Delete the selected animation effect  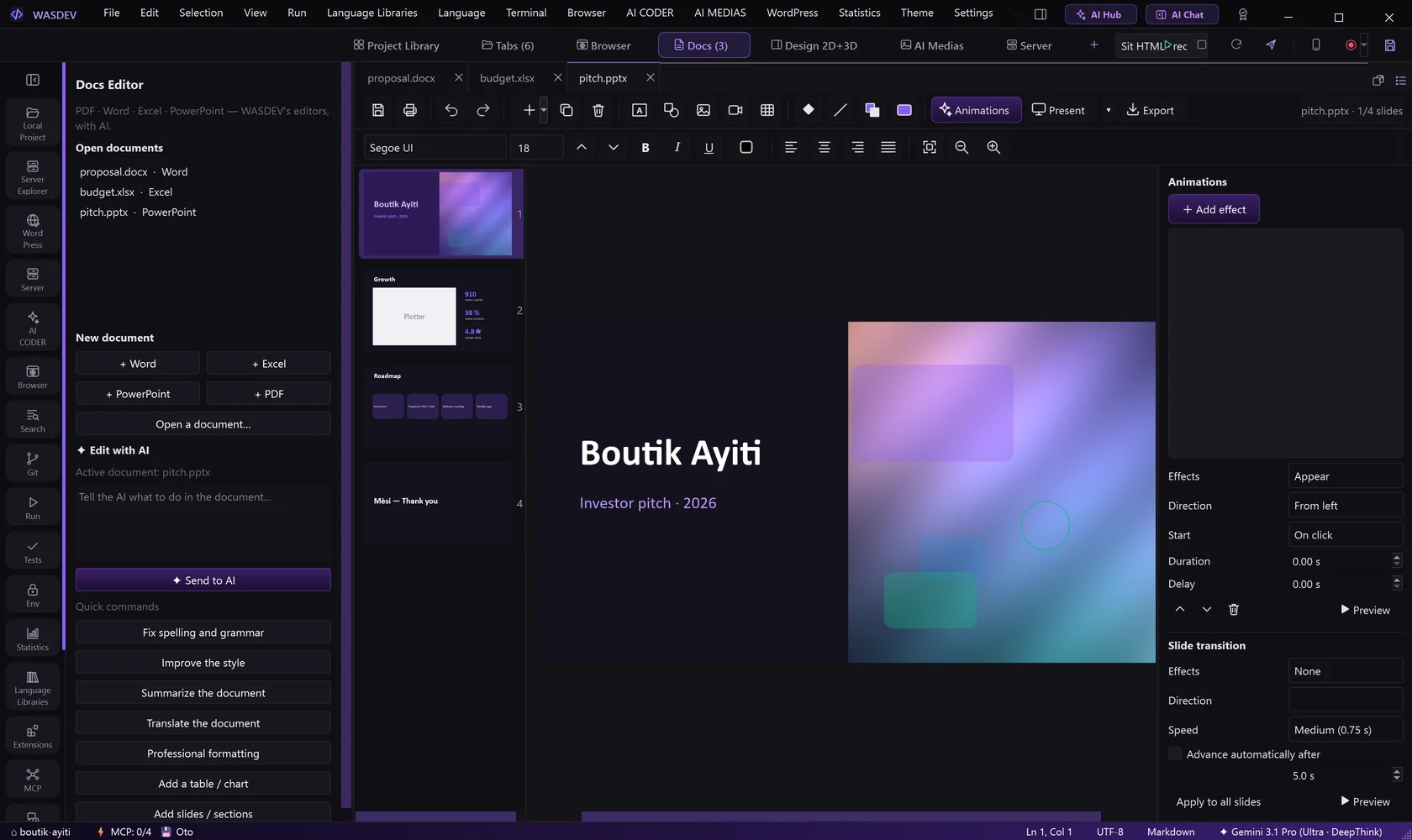[1234, 609]
